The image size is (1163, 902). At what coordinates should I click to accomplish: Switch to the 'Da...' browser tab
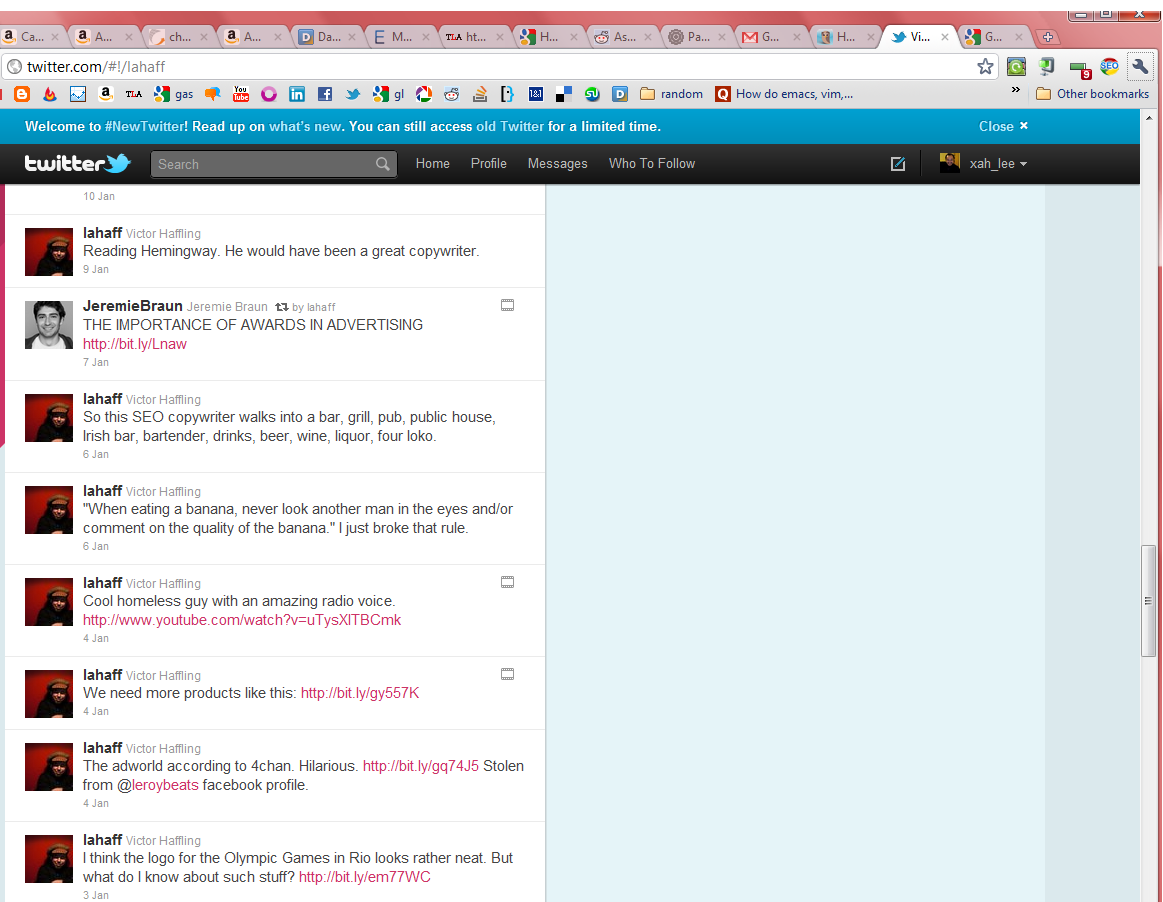327,36
